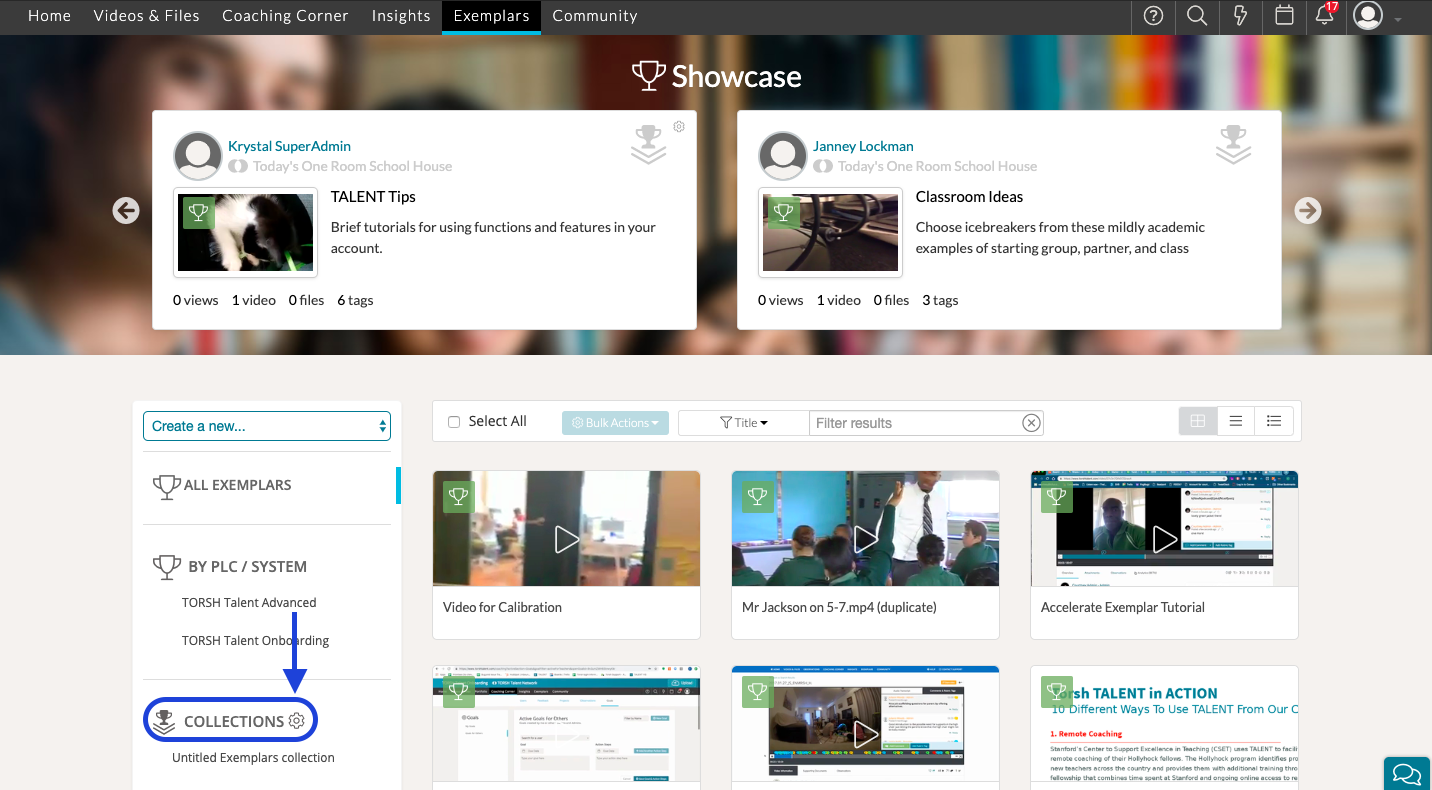The height and width of the screenshot is (790, 1432).
Task: Open notifications bell showing 17 alerts
Action: [1326, 17]
